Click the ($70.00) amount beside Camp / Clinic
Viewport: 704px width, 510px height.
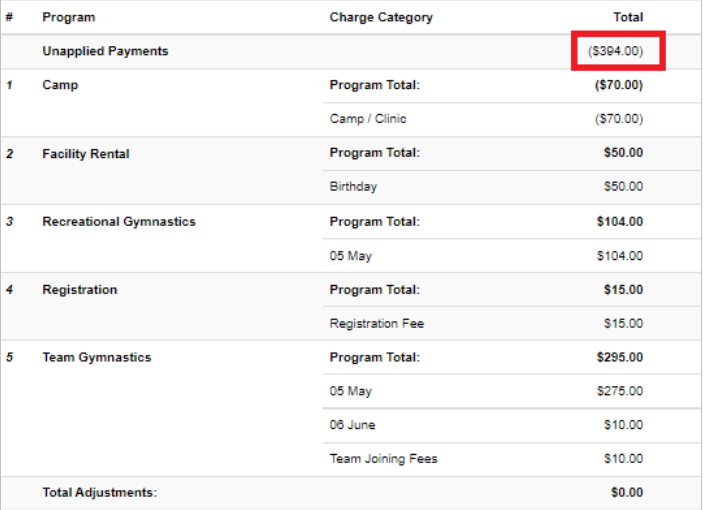tap(619, 119)
